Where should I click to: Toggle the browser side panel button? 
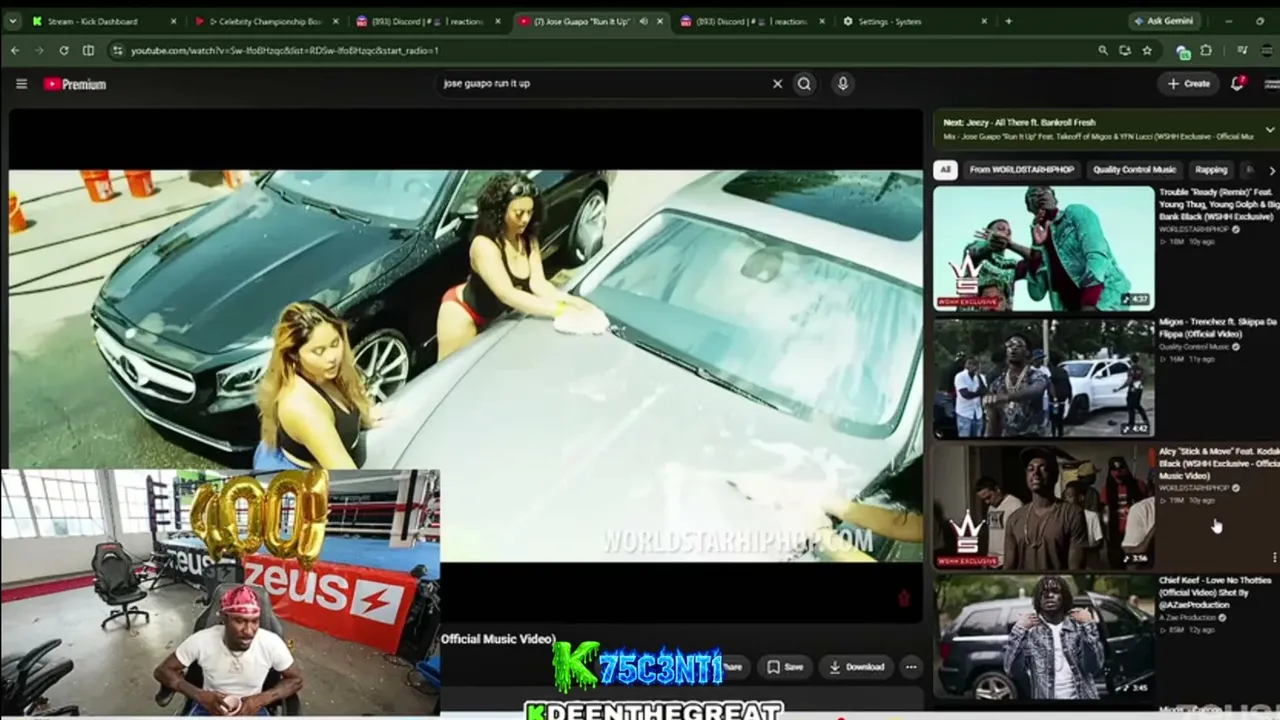(88, 50)
